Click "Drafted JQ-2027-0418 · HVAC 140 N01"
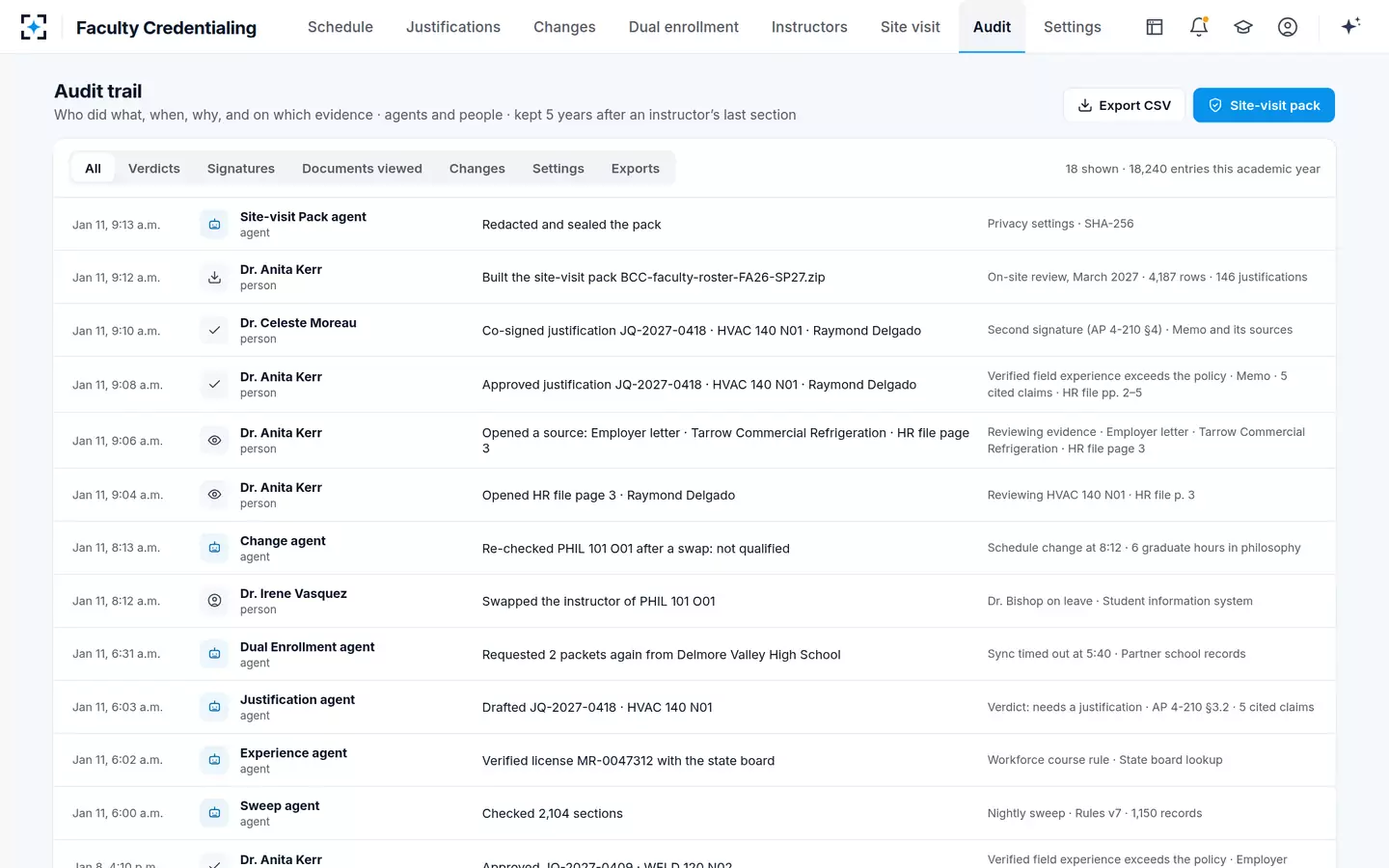Screen dimensions: 1389x868 click(597, 708)
